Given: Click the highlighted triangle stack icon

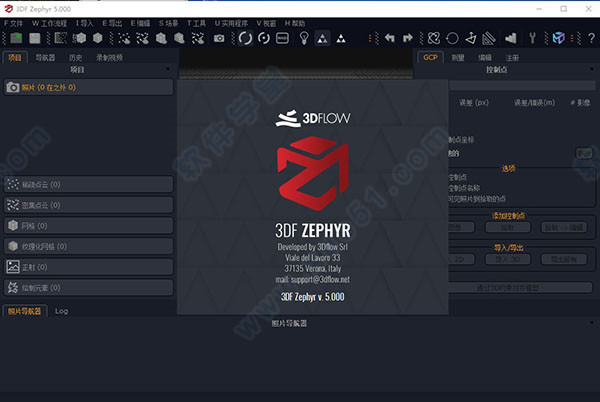Looking at the screenshot, I should (323, 38).
